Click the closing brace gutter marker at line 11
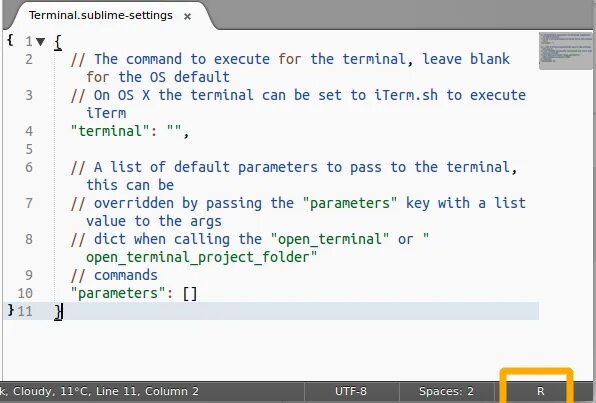The height and width of the screenshot is (403, 596). 11,310
